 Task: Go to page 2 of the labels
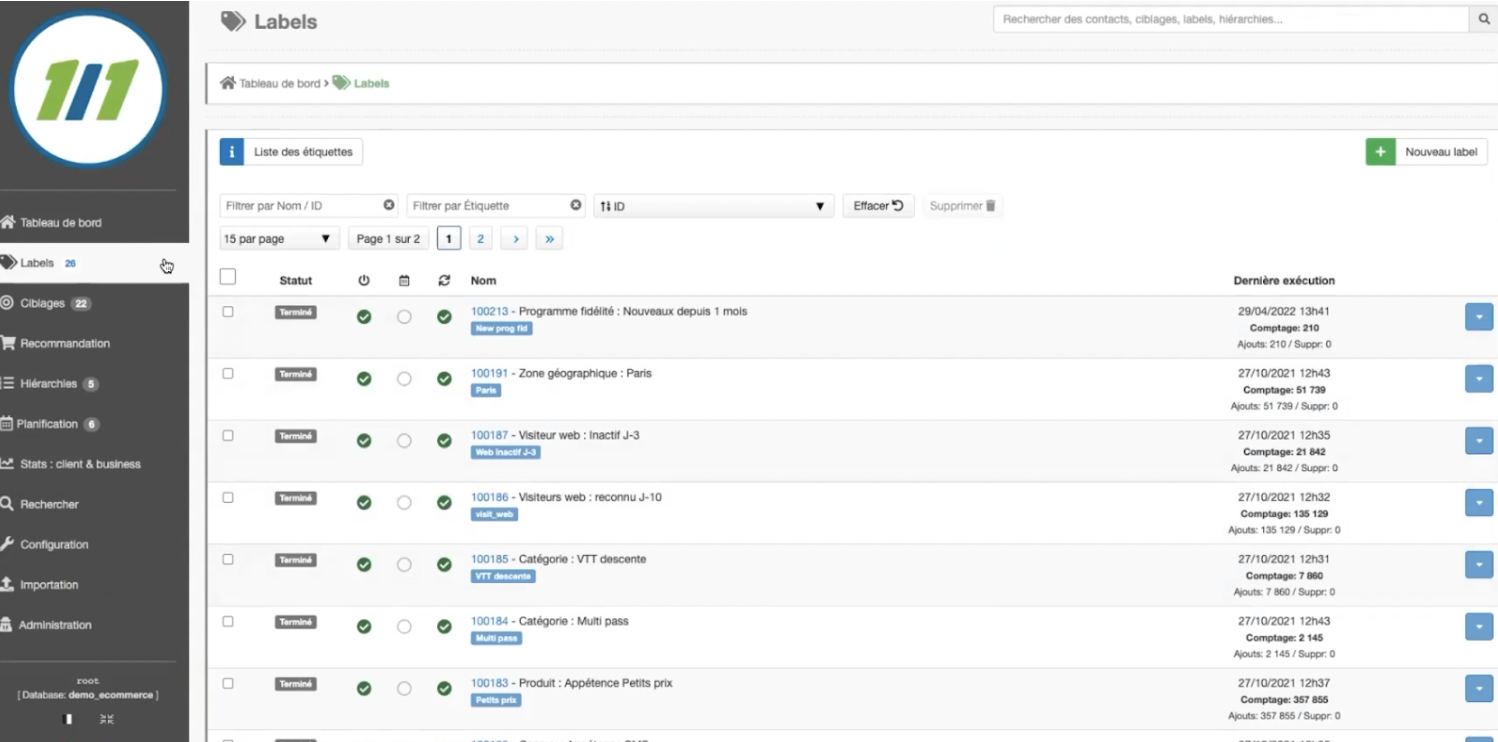coord(481,239)
